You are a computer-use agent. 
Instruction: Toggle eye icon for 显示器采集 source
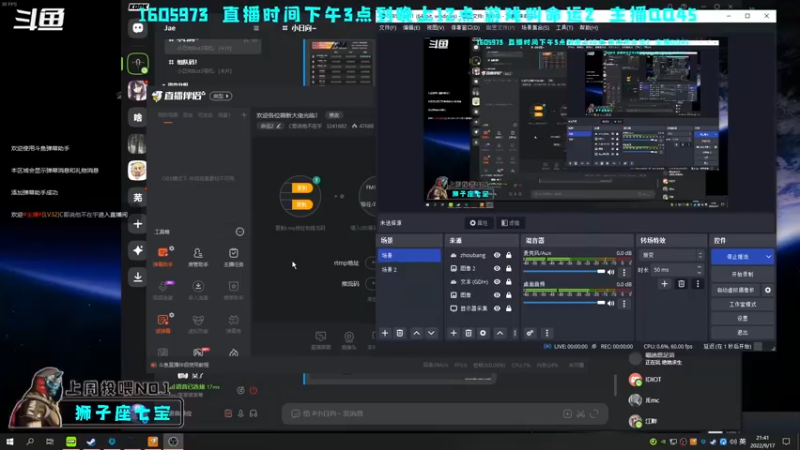[497, 308]
